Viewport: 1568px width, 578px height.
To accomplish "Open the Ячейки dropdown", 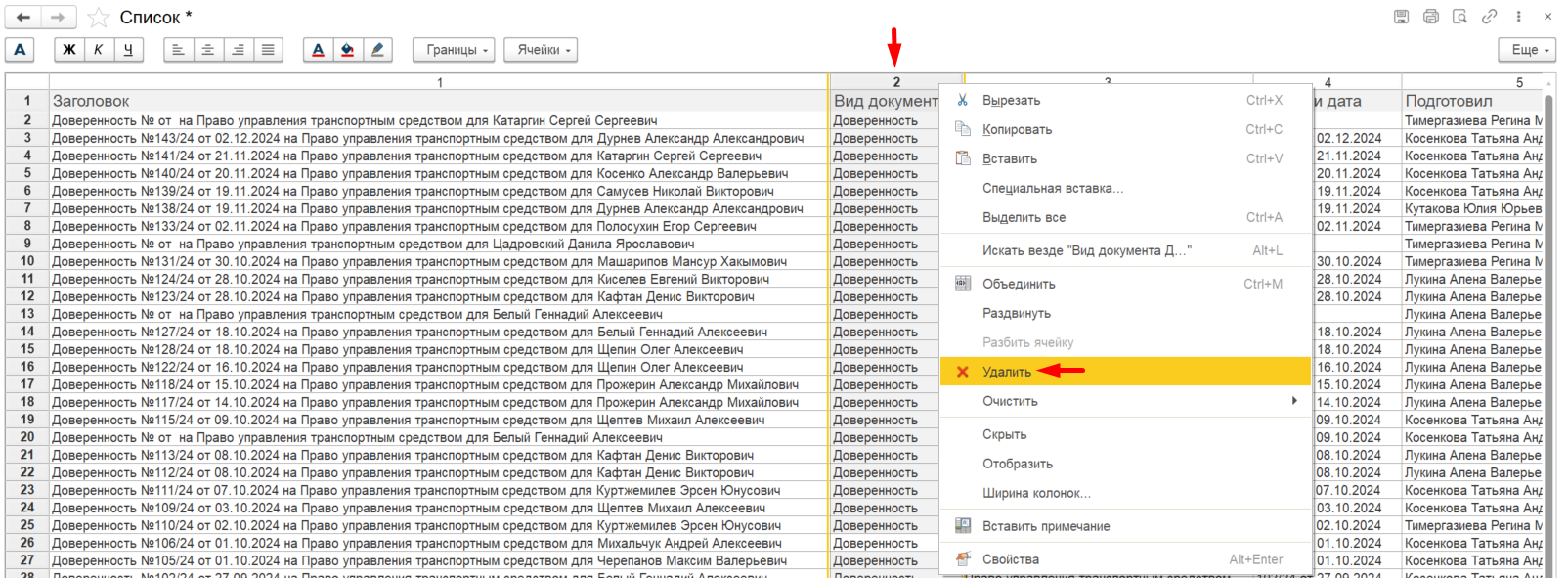I will pyautogui.click(x=542, y=49).
